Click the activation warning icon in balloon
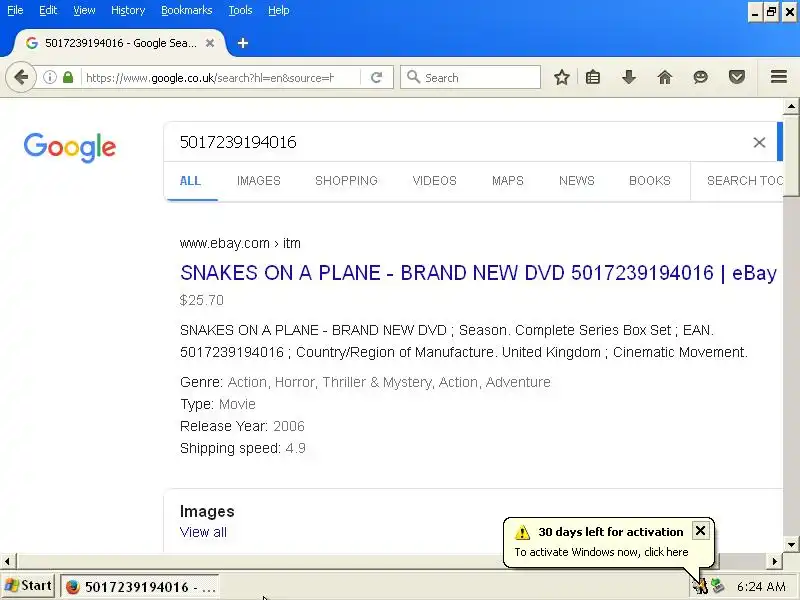Screen dimensions: 800x600 522,532
